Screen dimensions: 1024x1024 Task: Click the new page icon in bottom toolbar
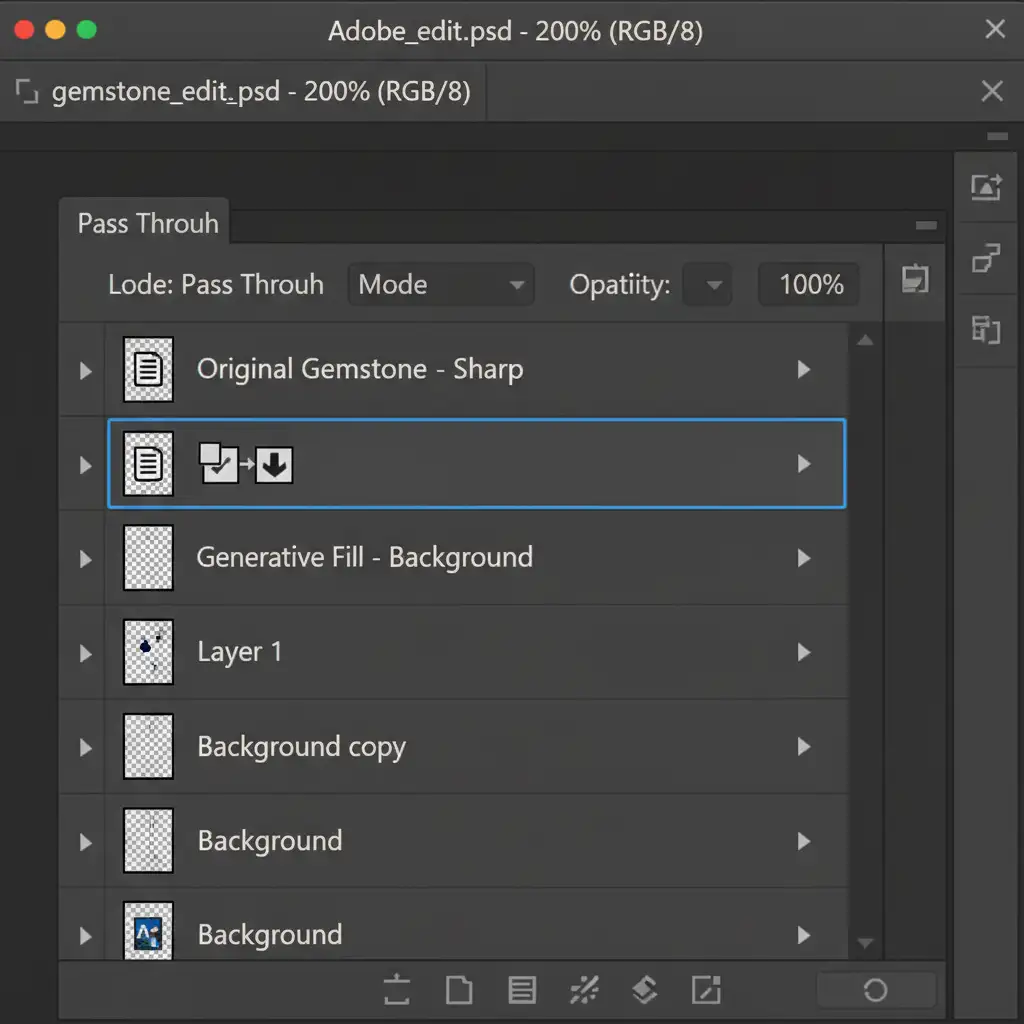(458, 990)
